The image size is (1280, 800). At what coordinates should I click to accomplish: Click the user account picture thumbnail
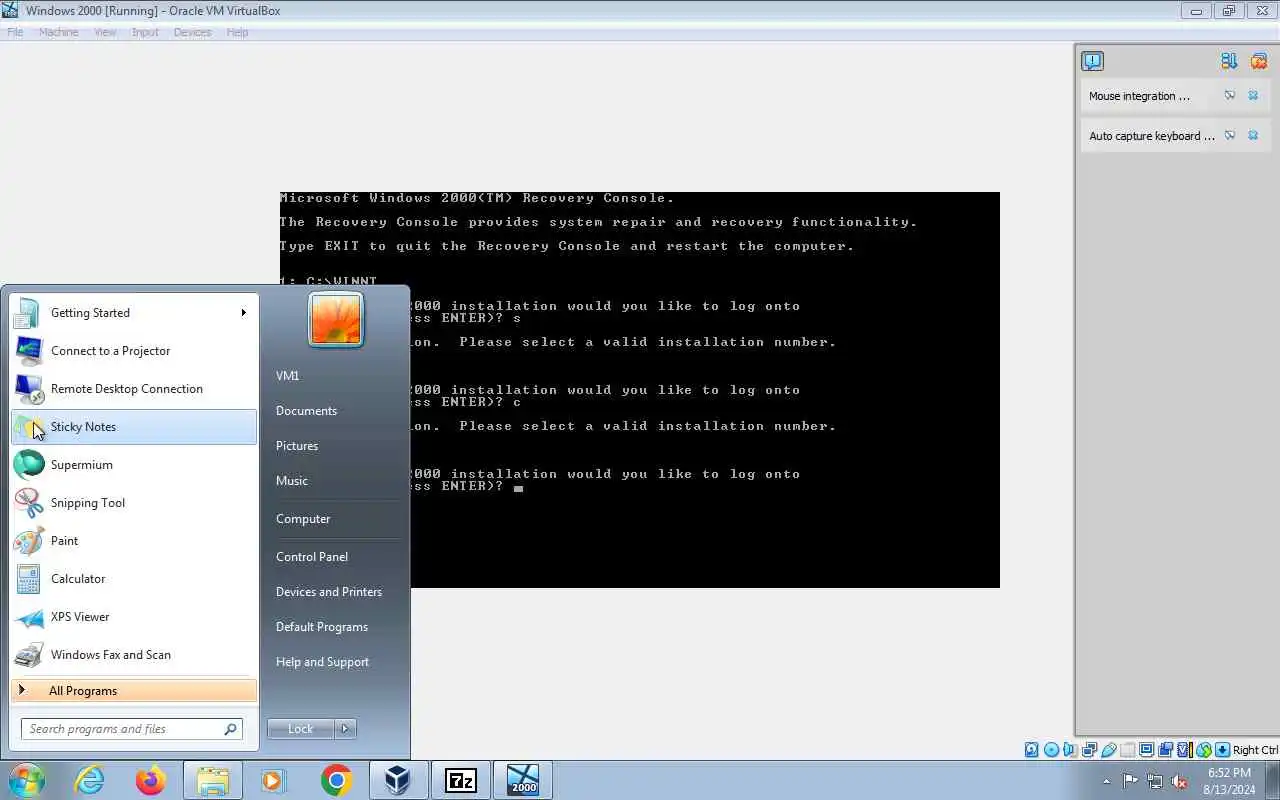(x=336, y=320)
